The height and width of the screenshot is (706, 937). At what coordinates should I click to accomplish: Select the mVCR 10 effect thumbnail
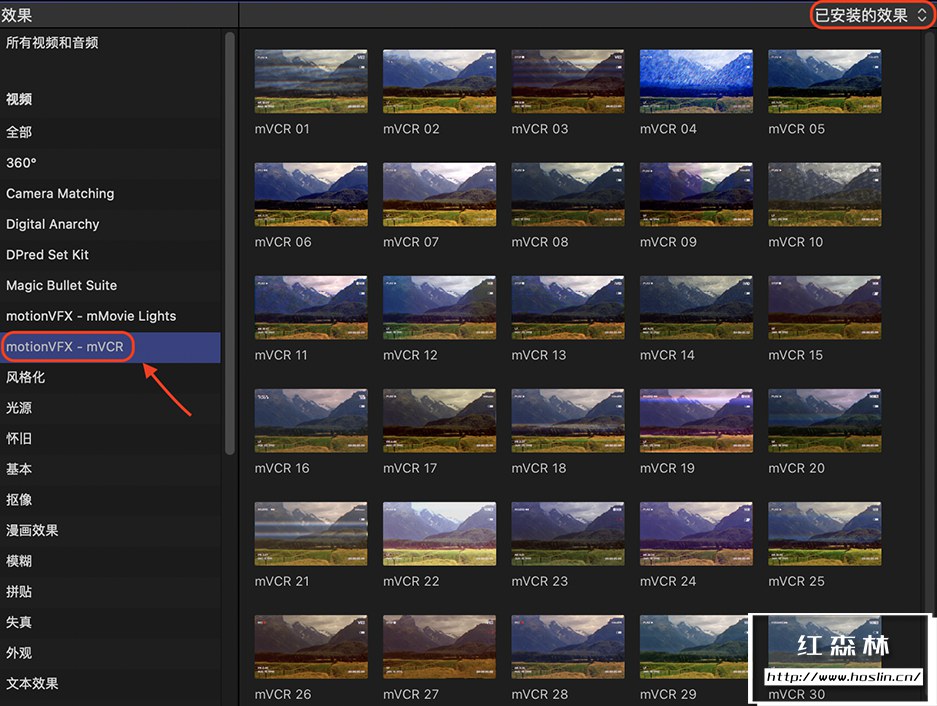pyautogui.click(x=825, y=194)
